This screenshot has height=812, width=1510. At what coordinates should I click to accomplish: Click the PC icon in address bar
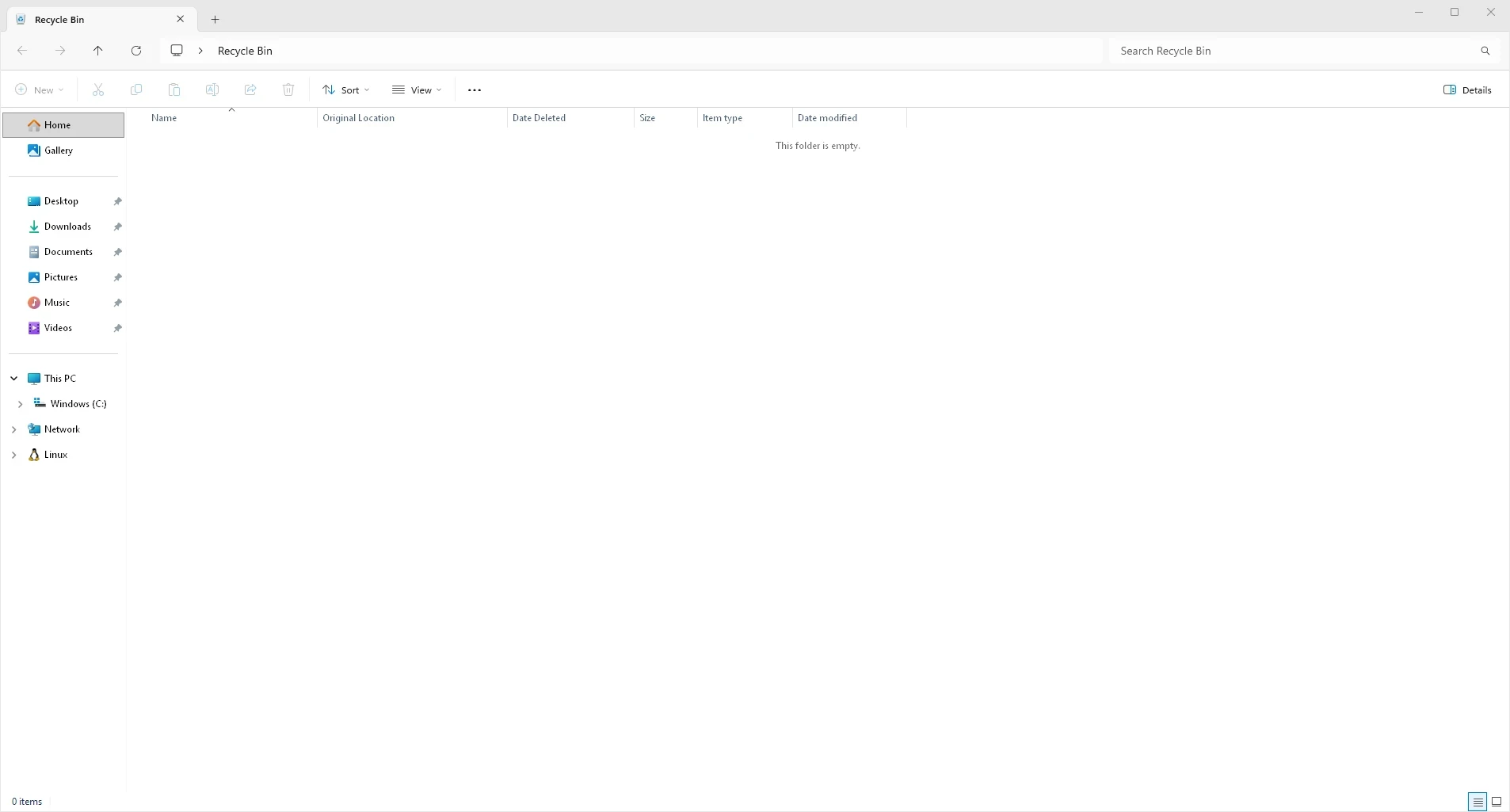(x=177, y=51)
